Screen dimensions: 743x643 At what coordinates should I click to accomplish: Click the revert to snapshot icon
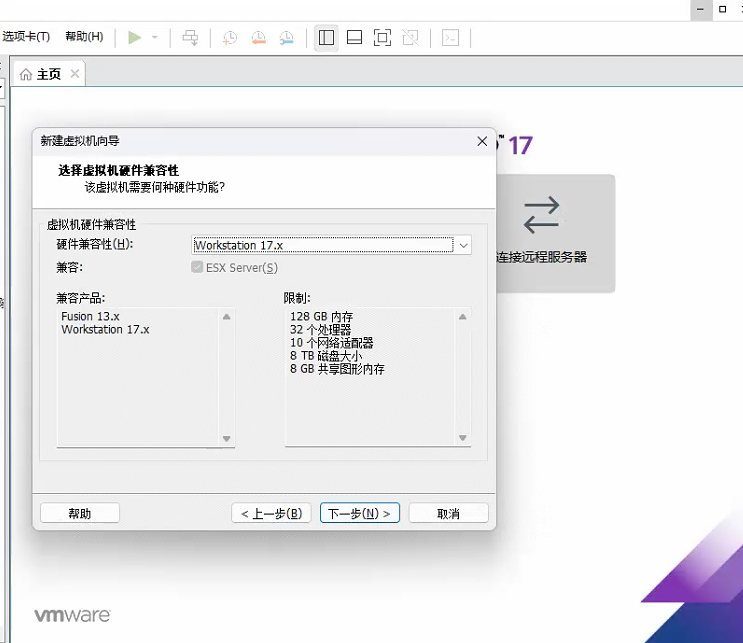[x=258, y=37]
